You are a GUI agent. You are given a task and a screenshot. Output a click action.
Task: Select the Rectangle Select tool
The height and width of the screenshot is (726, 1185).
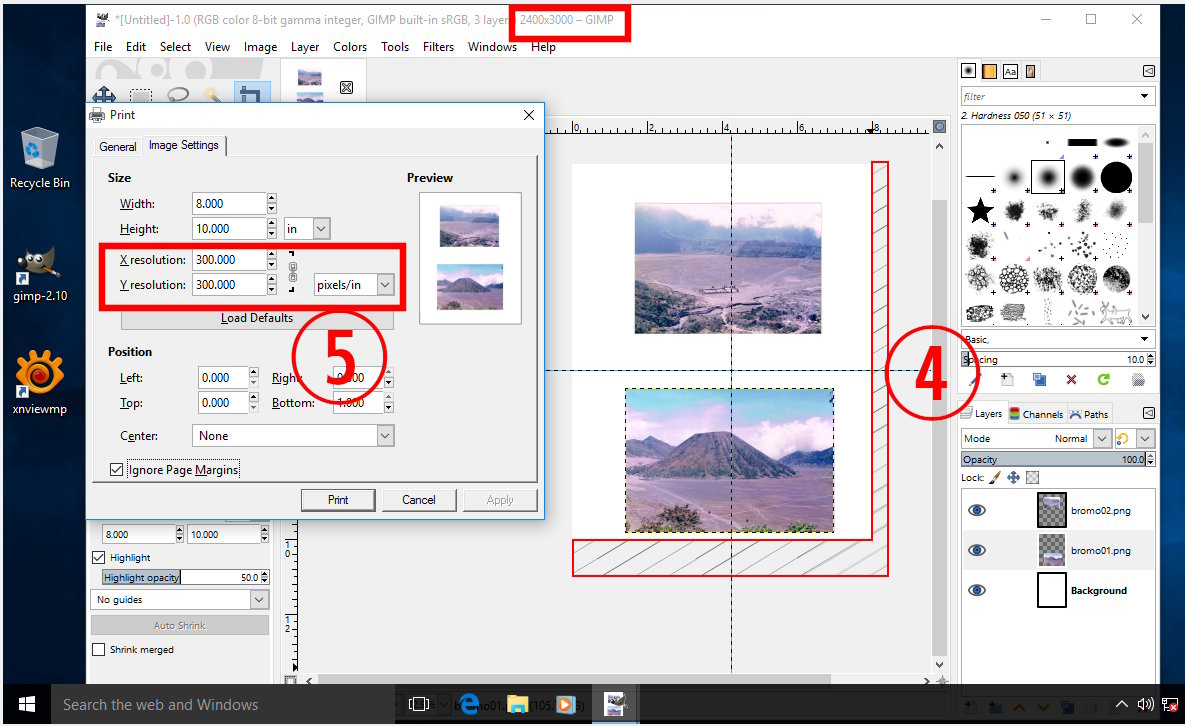coord(141,95)
